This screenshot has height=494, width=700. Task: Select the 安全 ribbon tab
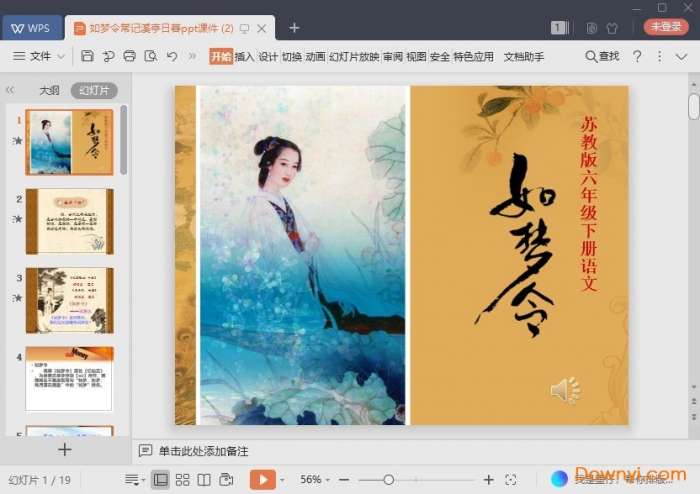tap(440, 57)
